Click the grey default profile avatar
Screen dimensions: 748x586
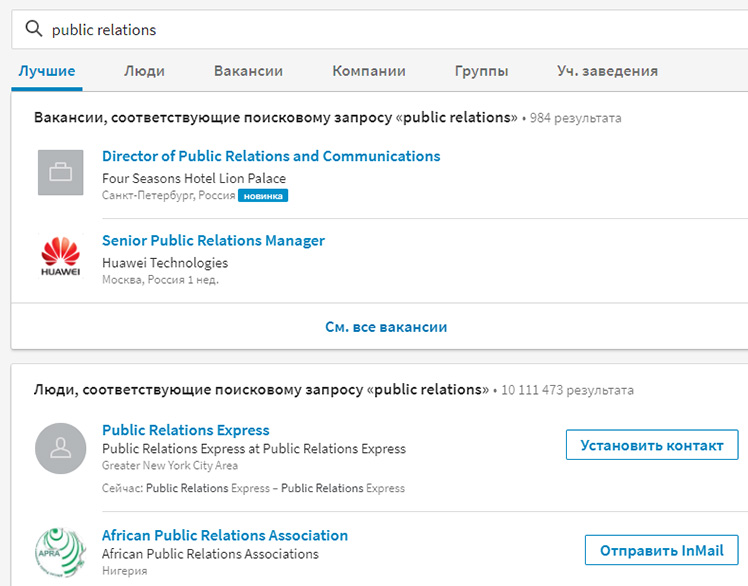pyautogui.click(x=61, y=449)
